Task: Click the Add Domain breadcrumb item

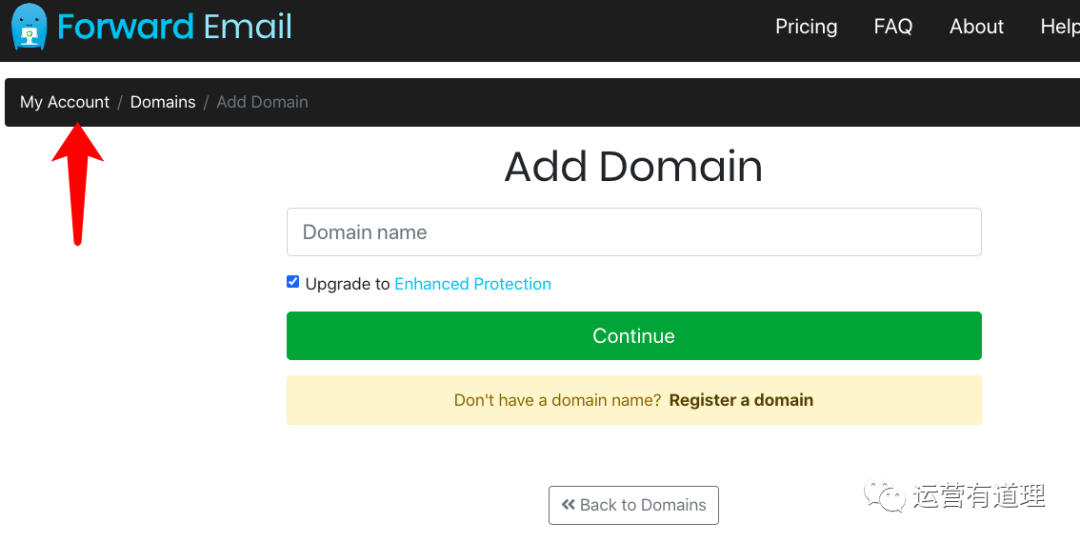Action: click(x=262, y=102)
